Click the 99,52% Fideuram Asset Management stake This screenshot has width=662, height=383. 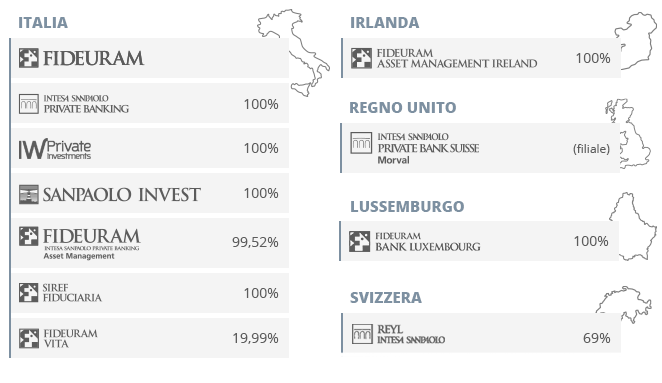pyautogui.click(x=255, y=242)
